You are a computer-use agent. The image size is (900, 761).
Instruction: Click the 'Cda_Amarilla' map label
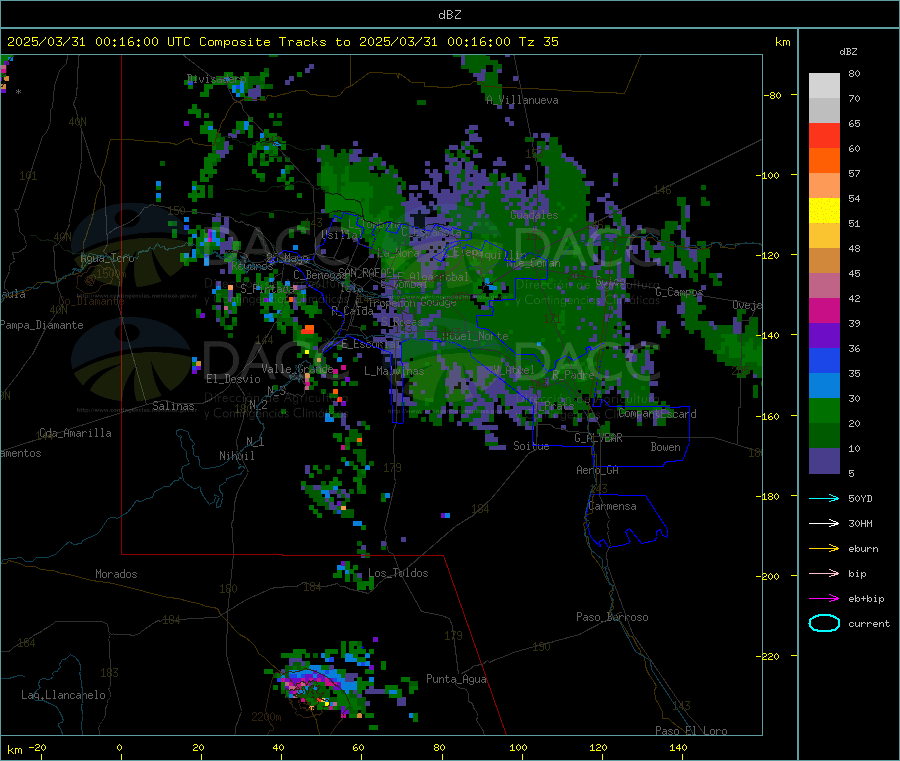click(x=75, y=433)
